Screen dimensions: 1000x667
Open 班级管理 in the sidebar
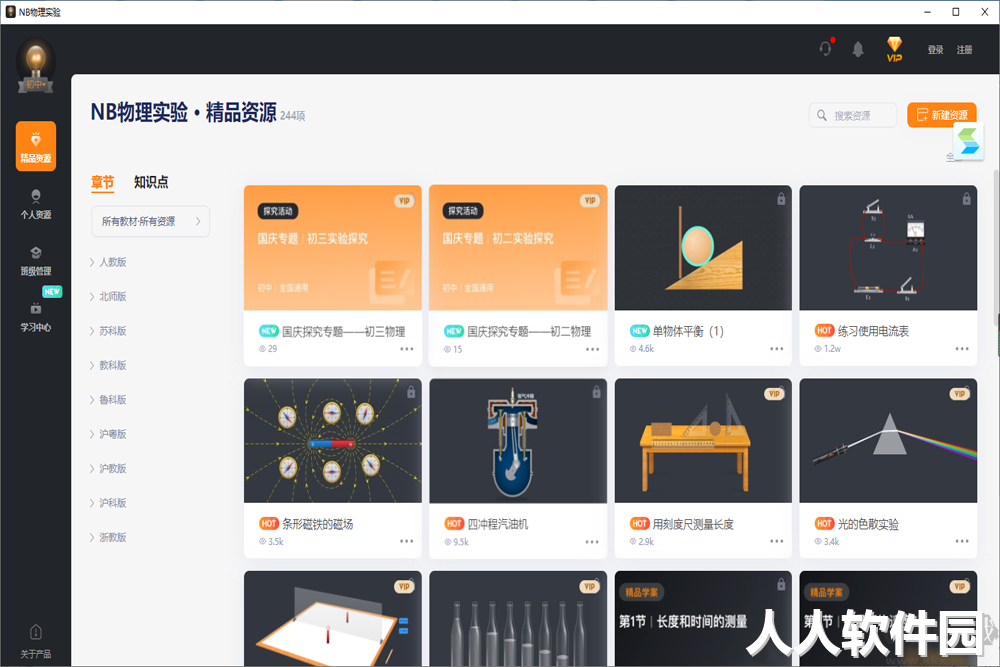click(36, 261)
